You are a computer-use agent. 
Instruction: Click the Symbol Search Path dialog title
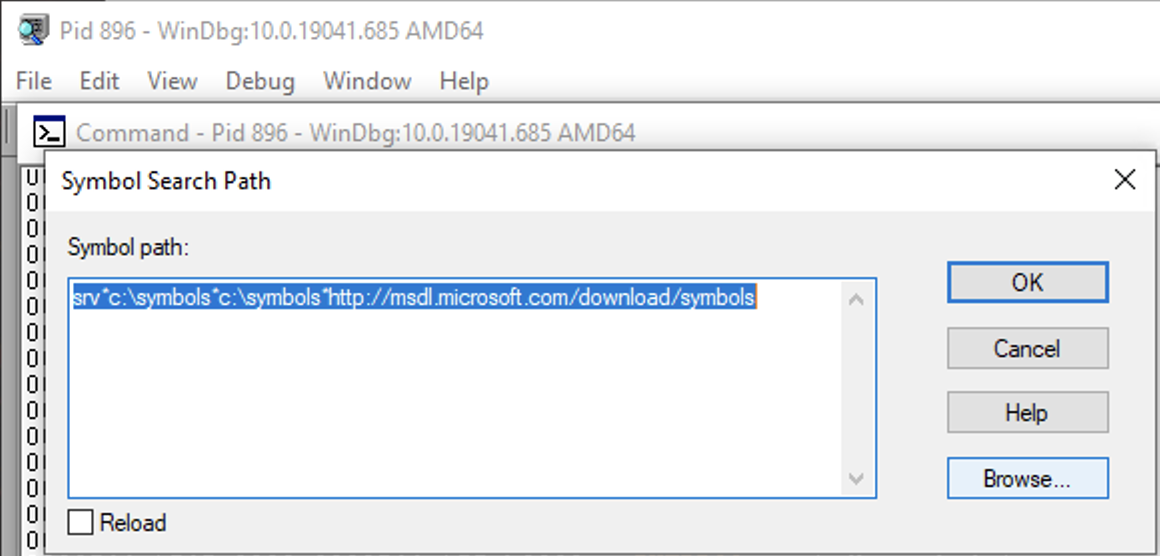[166, 180]
